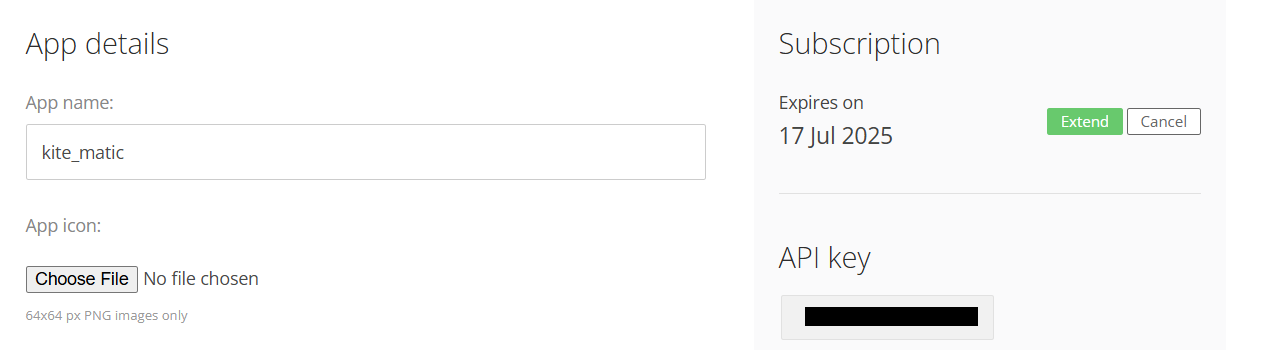Click the API key heading

point(824,258)
